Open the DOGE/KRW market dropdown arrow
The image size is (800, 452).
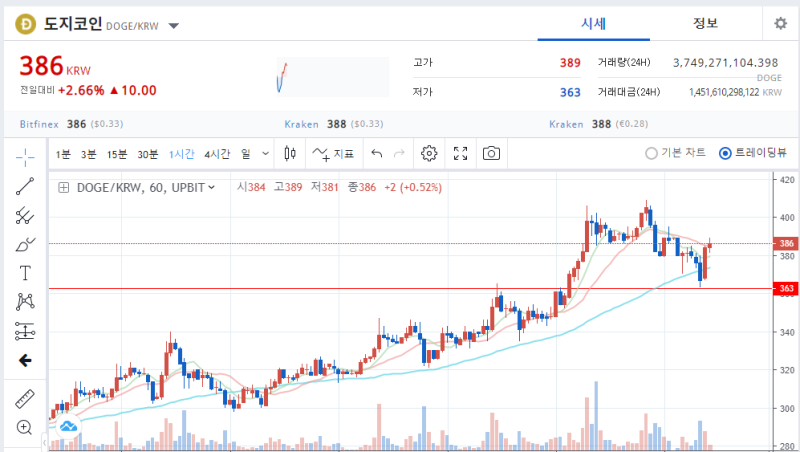pyautogui.click(x=173, y=26)
